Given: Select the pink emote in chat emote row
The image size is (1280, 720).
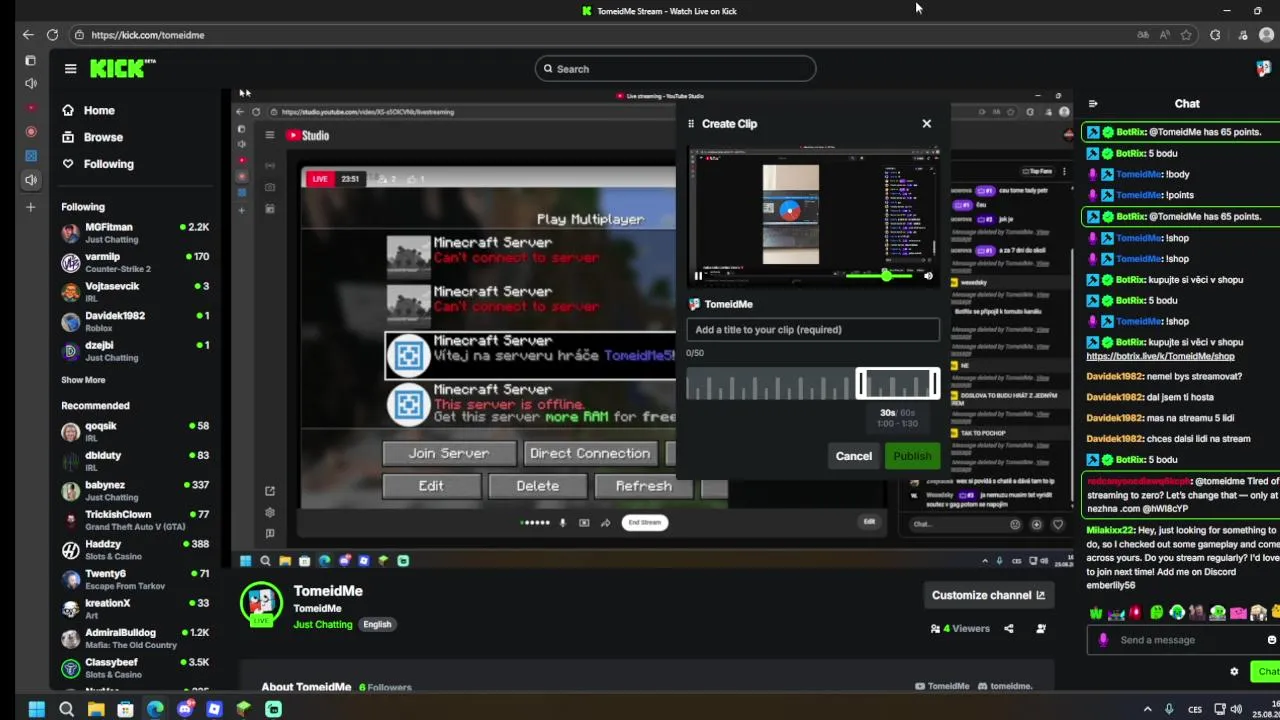Looking at the screenshot, I should (1239, 613).
